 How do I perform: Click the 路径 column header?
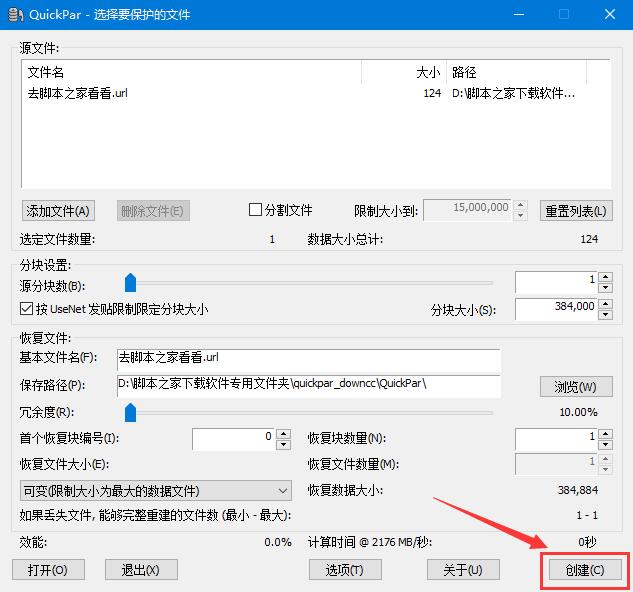(516, 72)
